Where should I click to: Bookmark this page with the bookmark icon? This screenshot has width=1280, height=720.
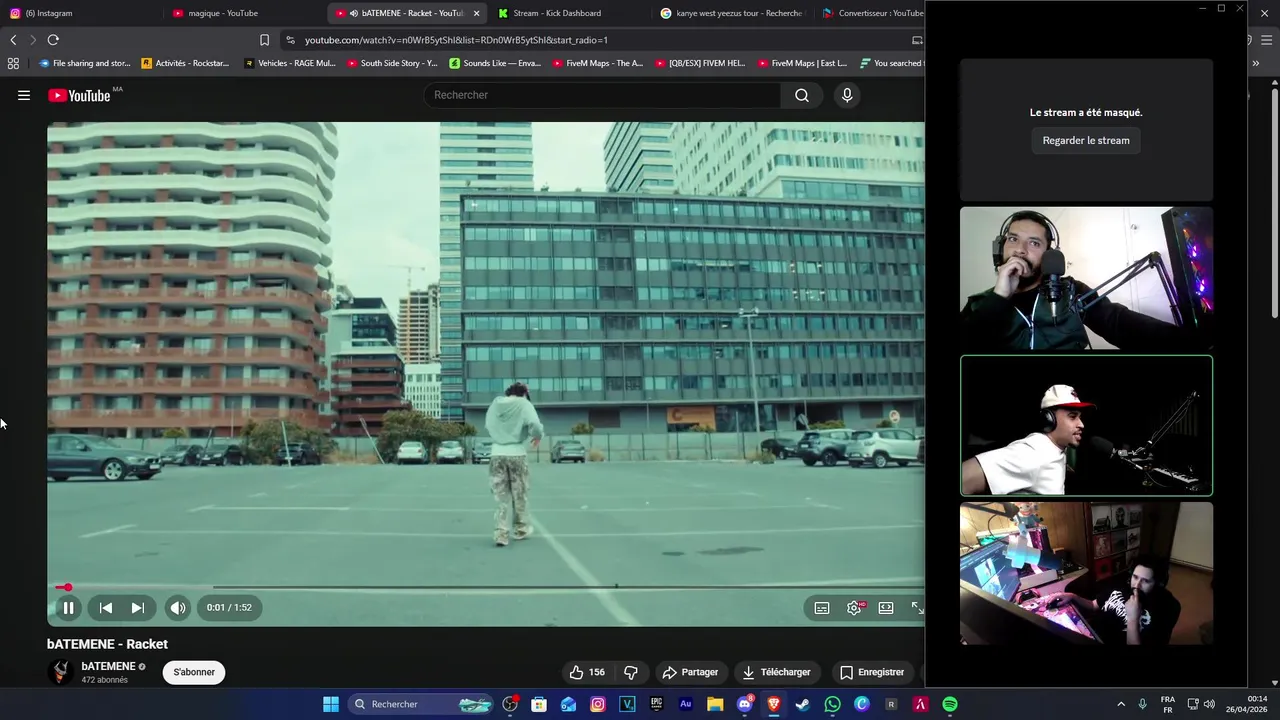pos(264,40)
